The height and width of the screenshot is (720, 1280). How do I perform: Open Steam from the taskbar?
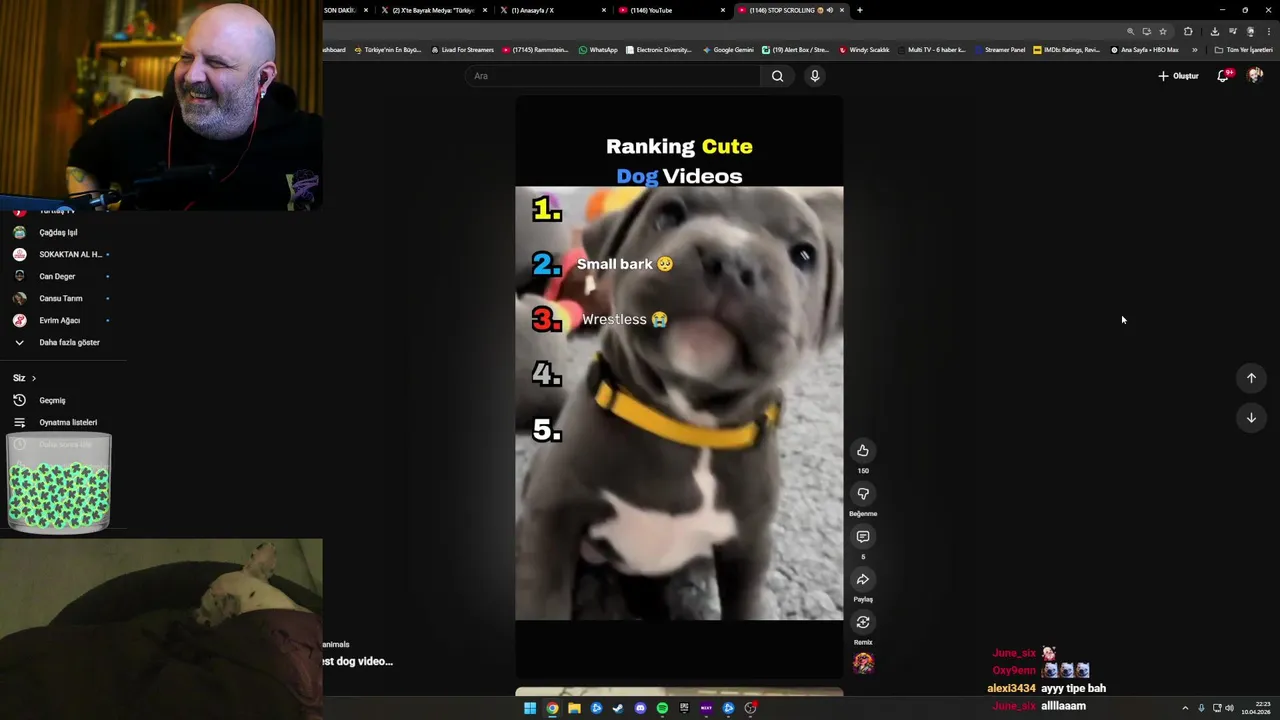(x=618, y=708)
